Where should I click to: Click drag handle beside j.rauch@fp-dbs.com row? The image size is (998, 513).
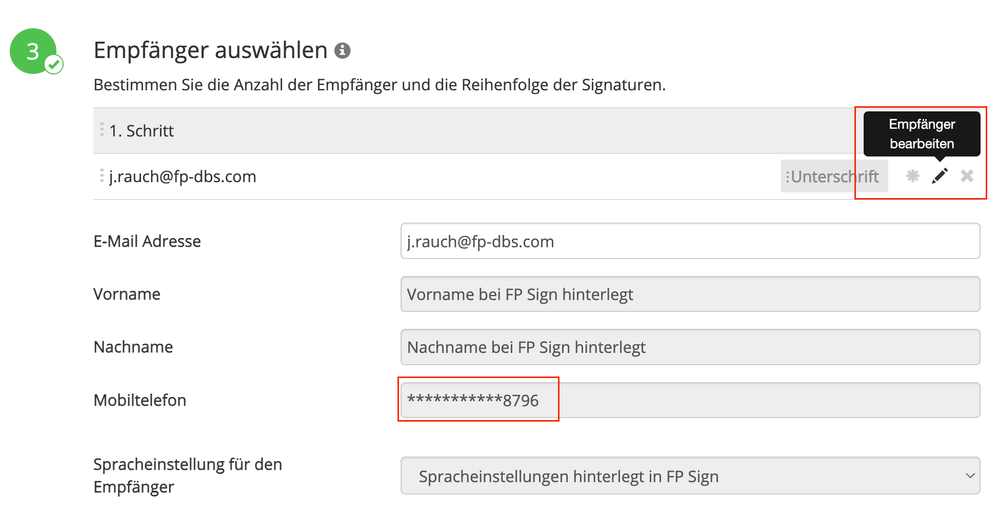102,176
